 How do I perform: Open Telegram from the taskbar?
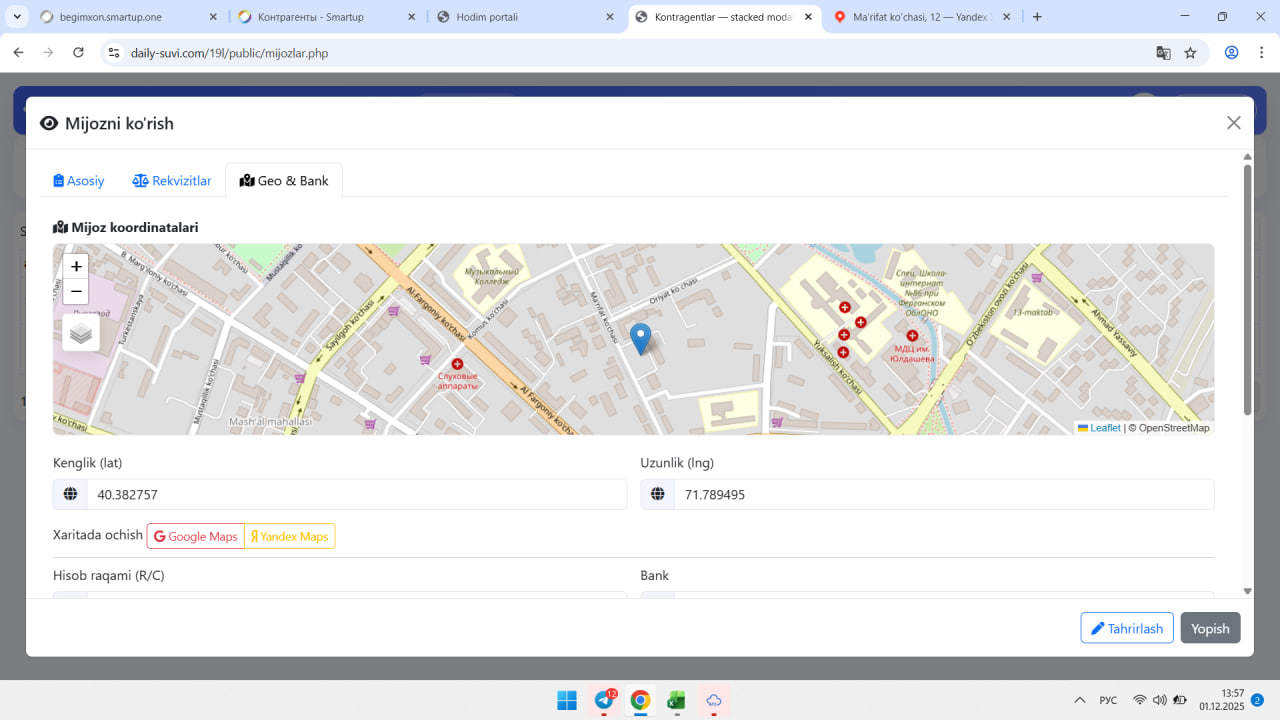pos(604,700)
